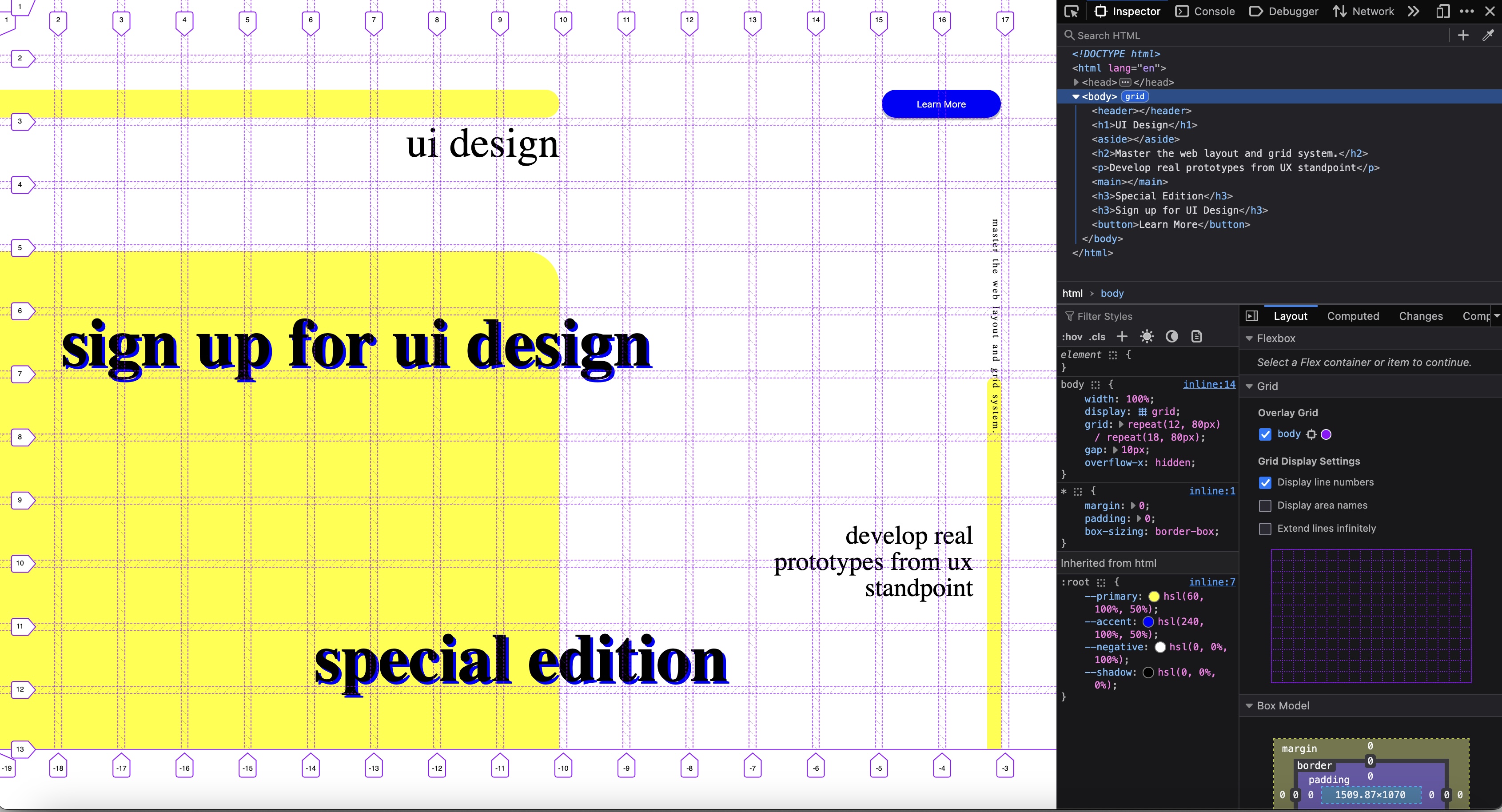Select the node picker tool
Image resolution: width=1502 pixels, height=812 pixels.
point(1072,11)
